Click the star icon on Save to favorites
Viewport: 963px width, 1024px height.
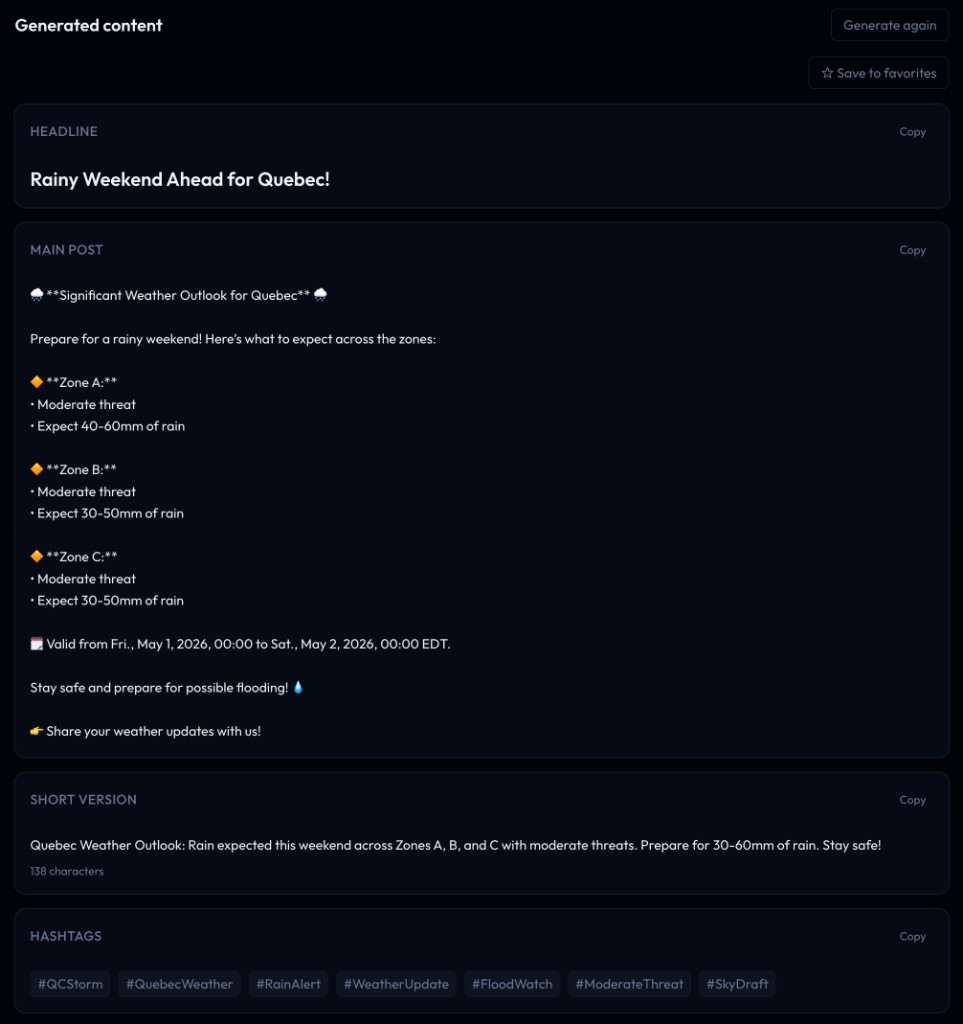point(827,72)
